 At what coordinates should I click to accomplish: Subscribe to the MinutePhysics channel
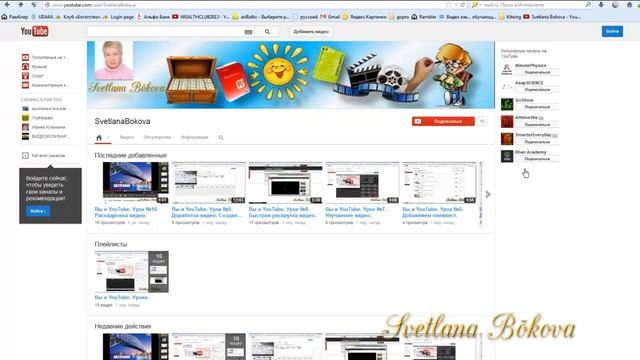click(x=537, y=72)
